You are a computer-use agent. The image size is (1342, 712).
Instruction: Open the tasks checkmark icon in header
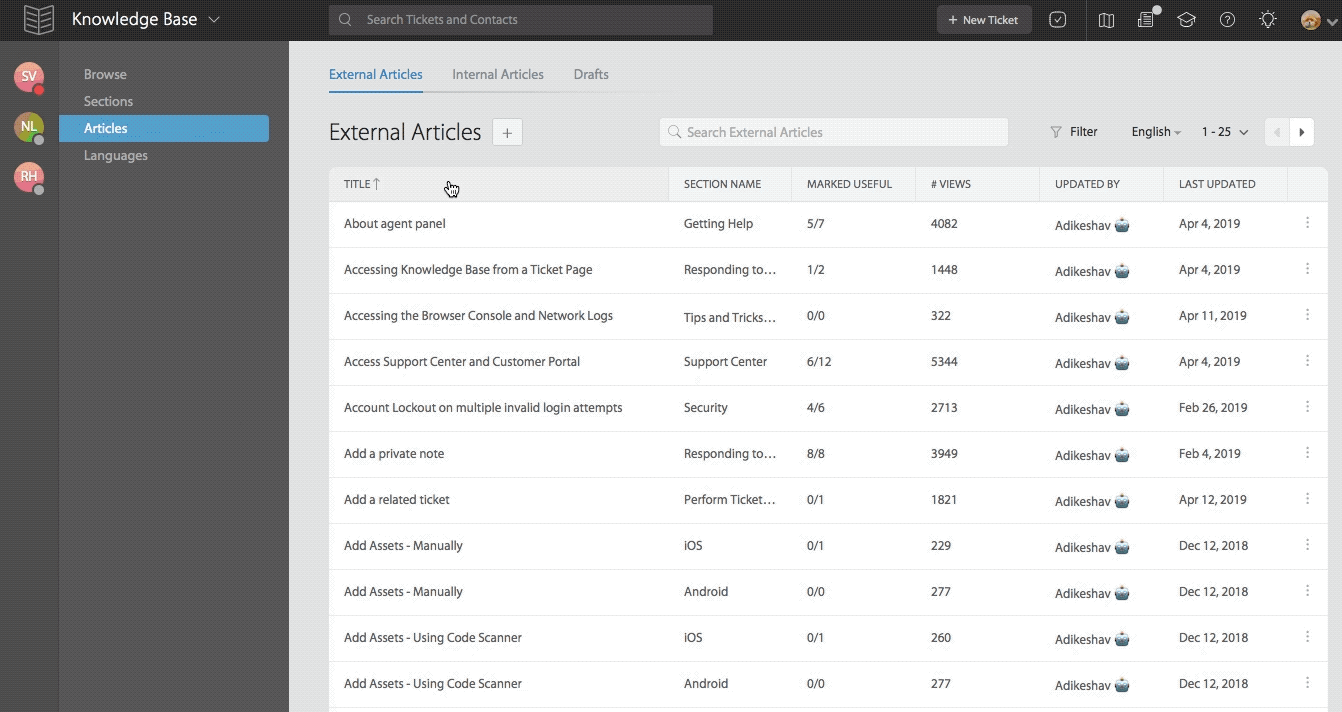[x=1058, y=20]
